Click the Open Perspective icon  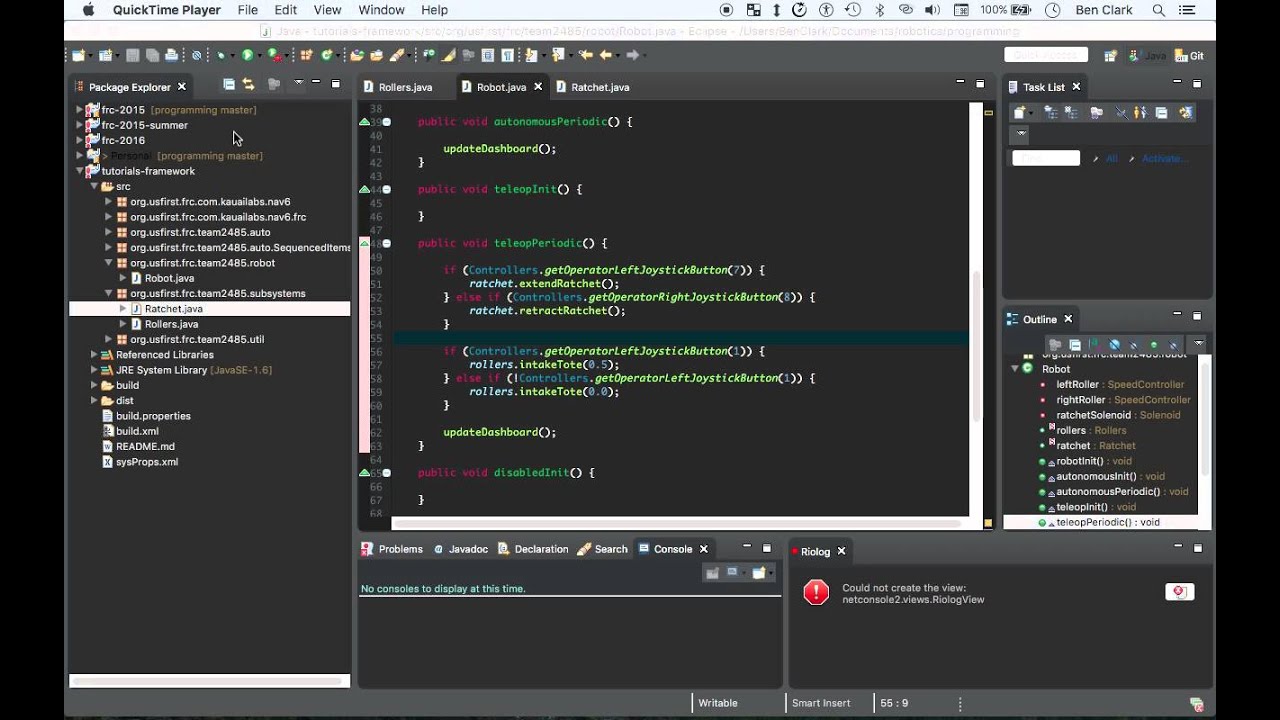point(1110,55)
